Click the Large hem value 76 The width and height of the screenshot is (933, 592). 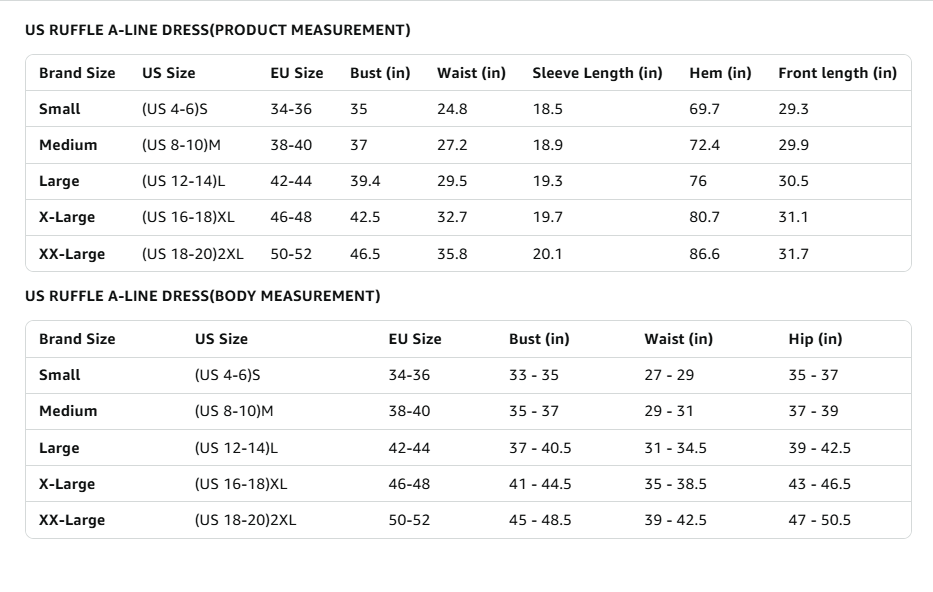[x=698, y=181]
